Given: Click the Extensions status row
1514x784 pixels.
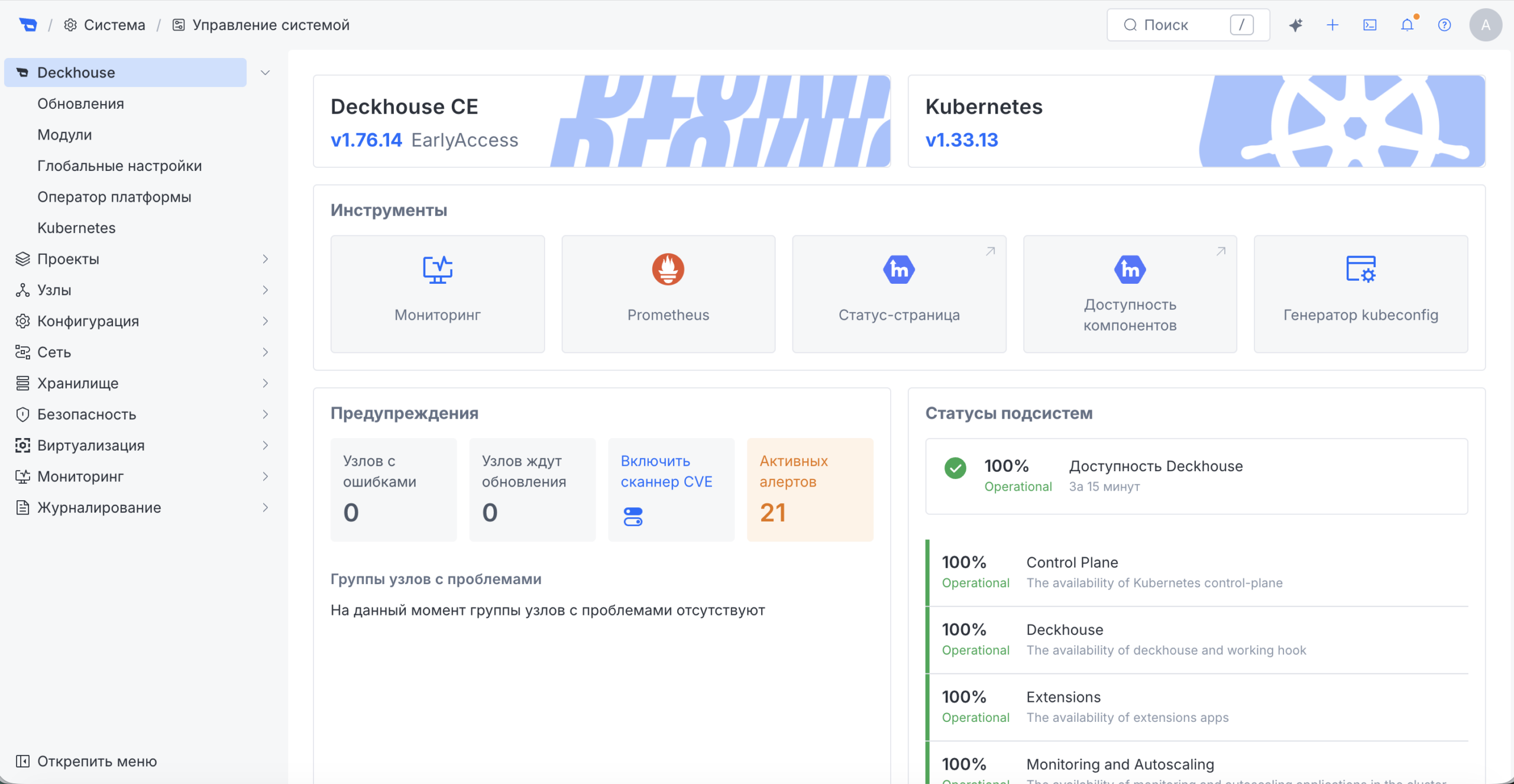Looking at the screenshot, I should (x=1197, y=707).
